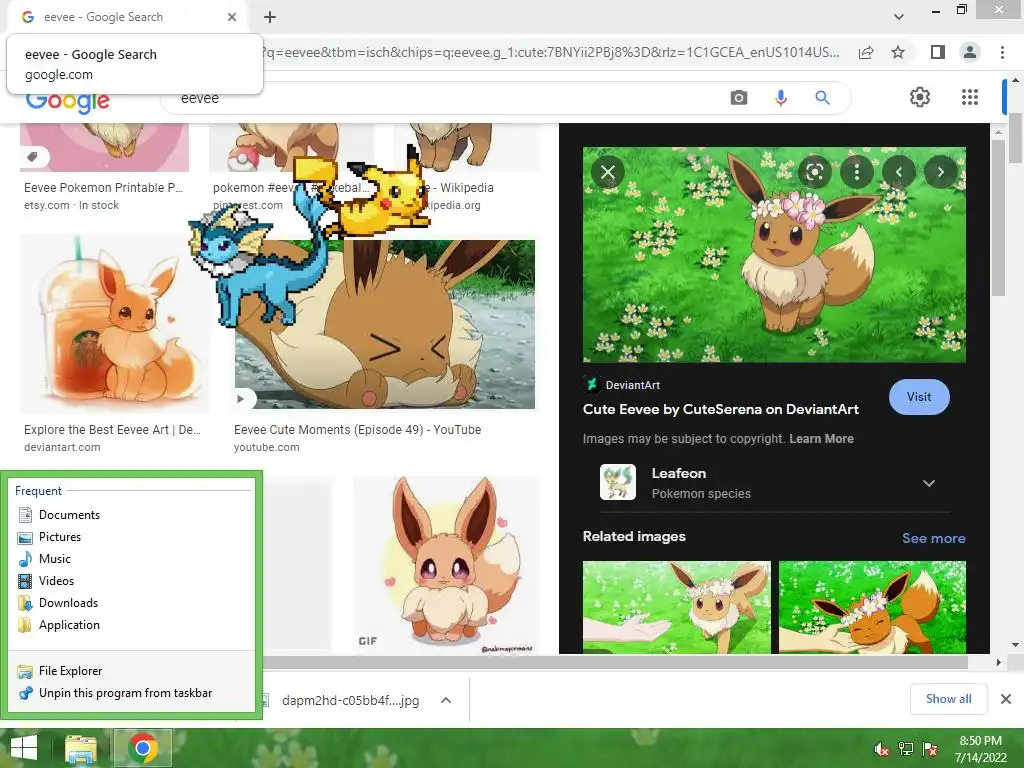
Task: Close the downloads bar
Action: [x=1006, y=699]
